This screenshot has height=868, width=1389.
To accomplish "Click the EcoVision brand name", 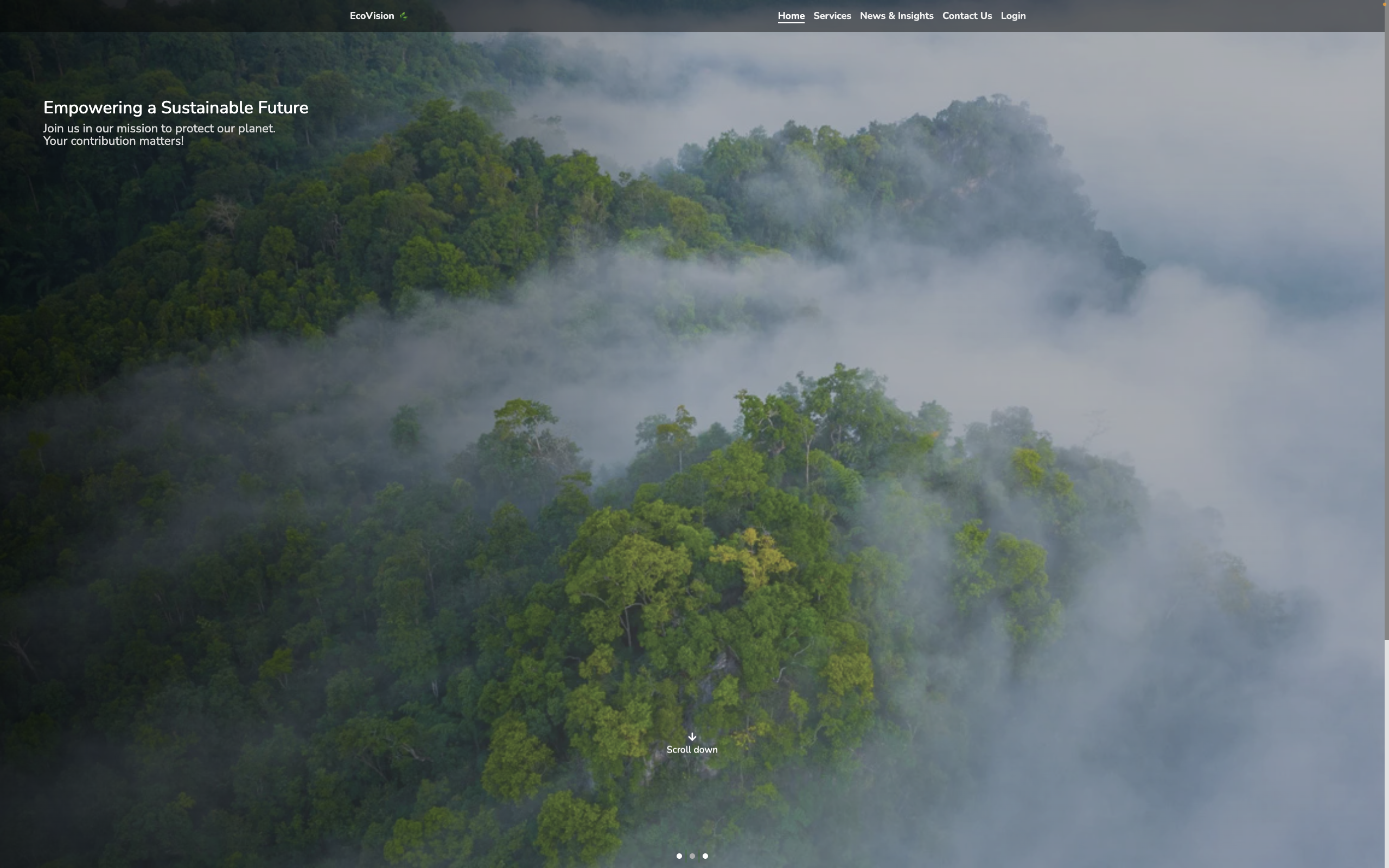I will tap(371, 16).
